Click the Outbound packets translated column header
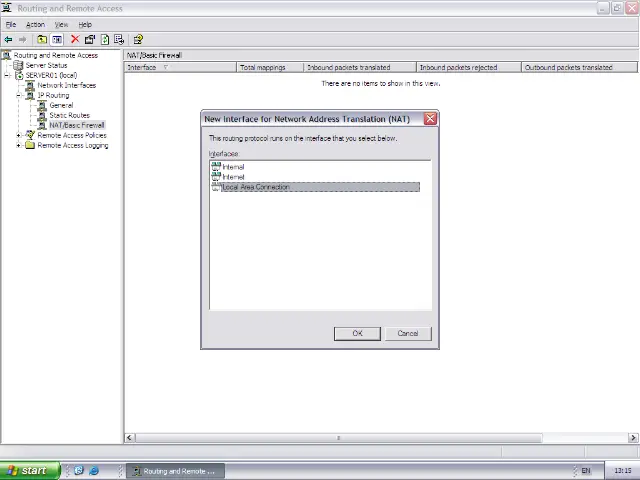This screenshot has height=480, width=640. [x=579, y=67]
